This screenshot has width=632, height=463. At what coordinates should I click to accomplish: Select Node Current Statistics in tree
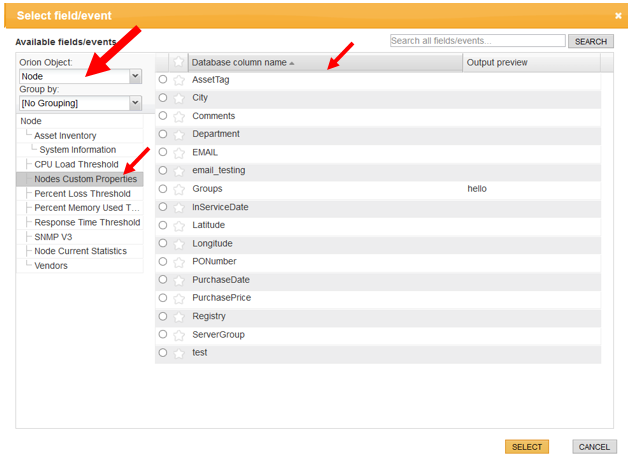click(x=80, y=251)
